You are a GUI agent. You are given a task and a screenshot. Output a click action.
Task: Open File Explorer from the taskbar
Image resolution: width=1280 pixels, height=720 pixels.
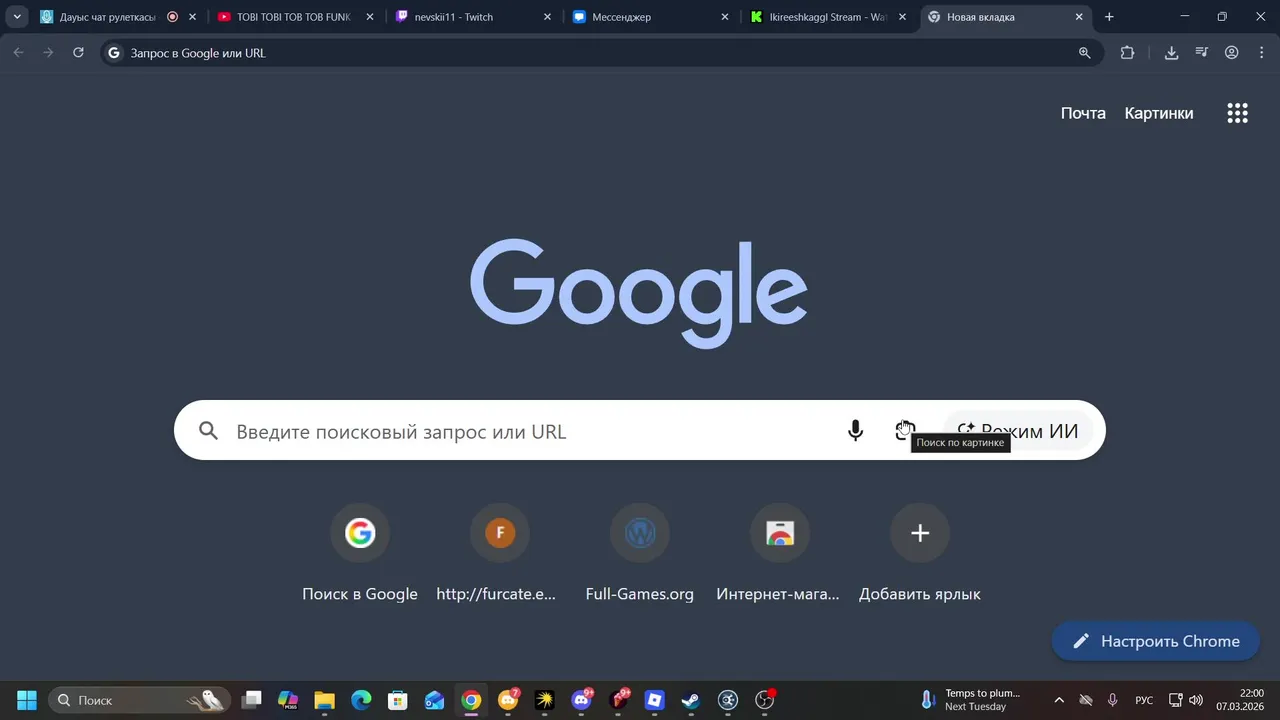coord(324,700)
